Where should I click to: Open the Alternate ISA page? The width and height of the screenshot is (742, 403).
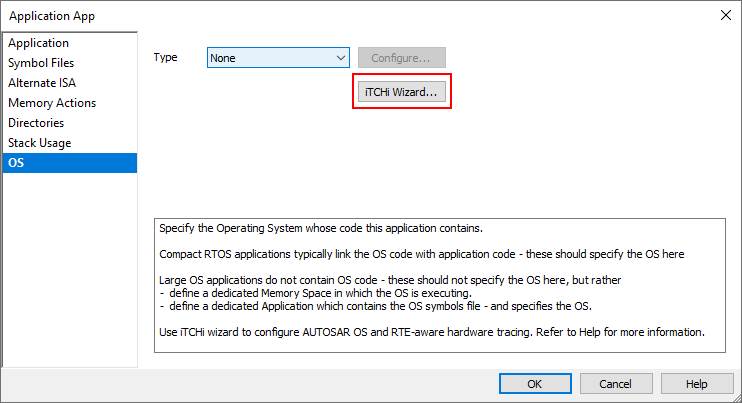pyautogui.click(x=42, y=83)
